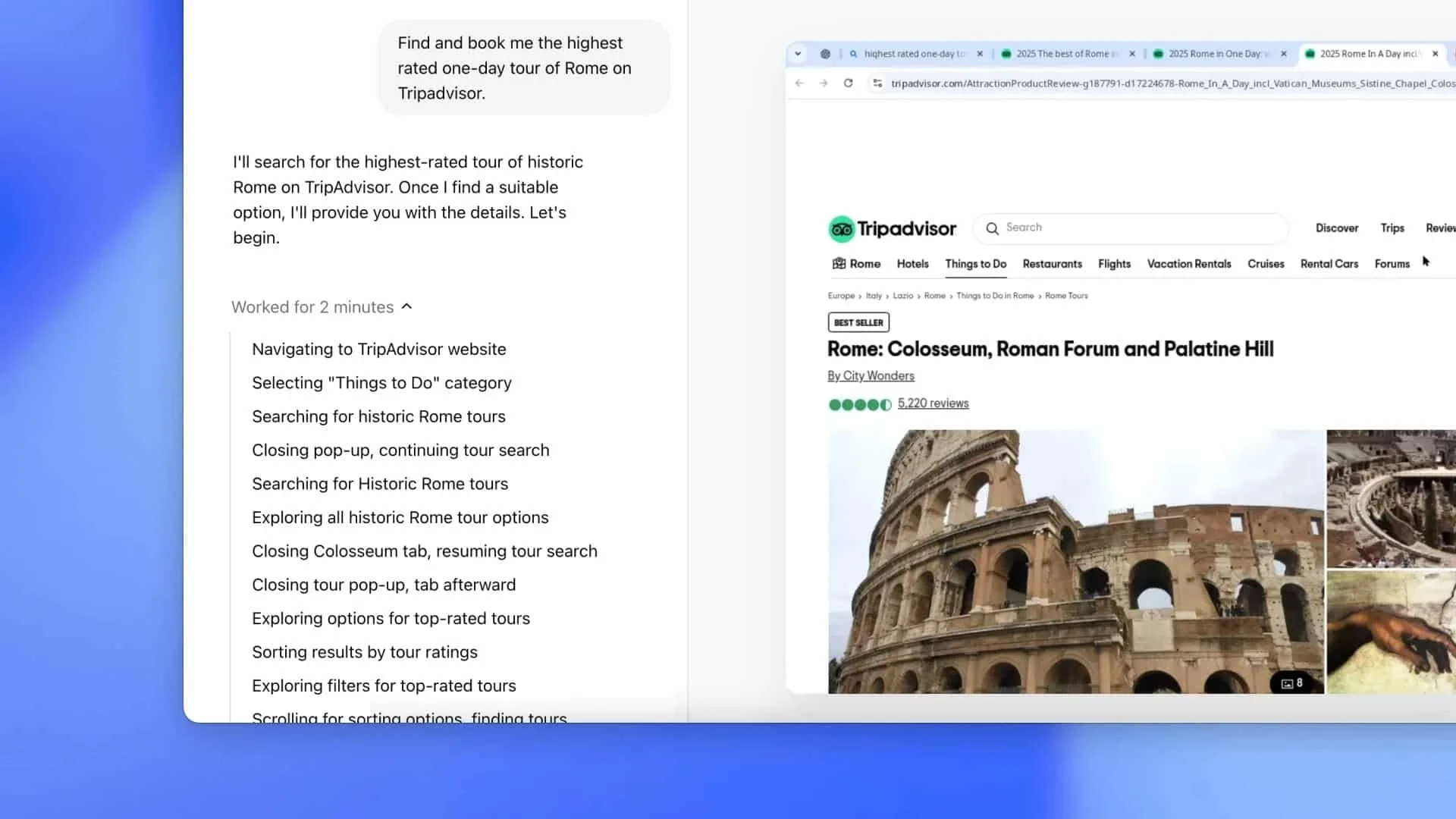This screenshot has height=819, width=1456.
Task: Click the TripAdvisor logo icon
Action: 842,227
